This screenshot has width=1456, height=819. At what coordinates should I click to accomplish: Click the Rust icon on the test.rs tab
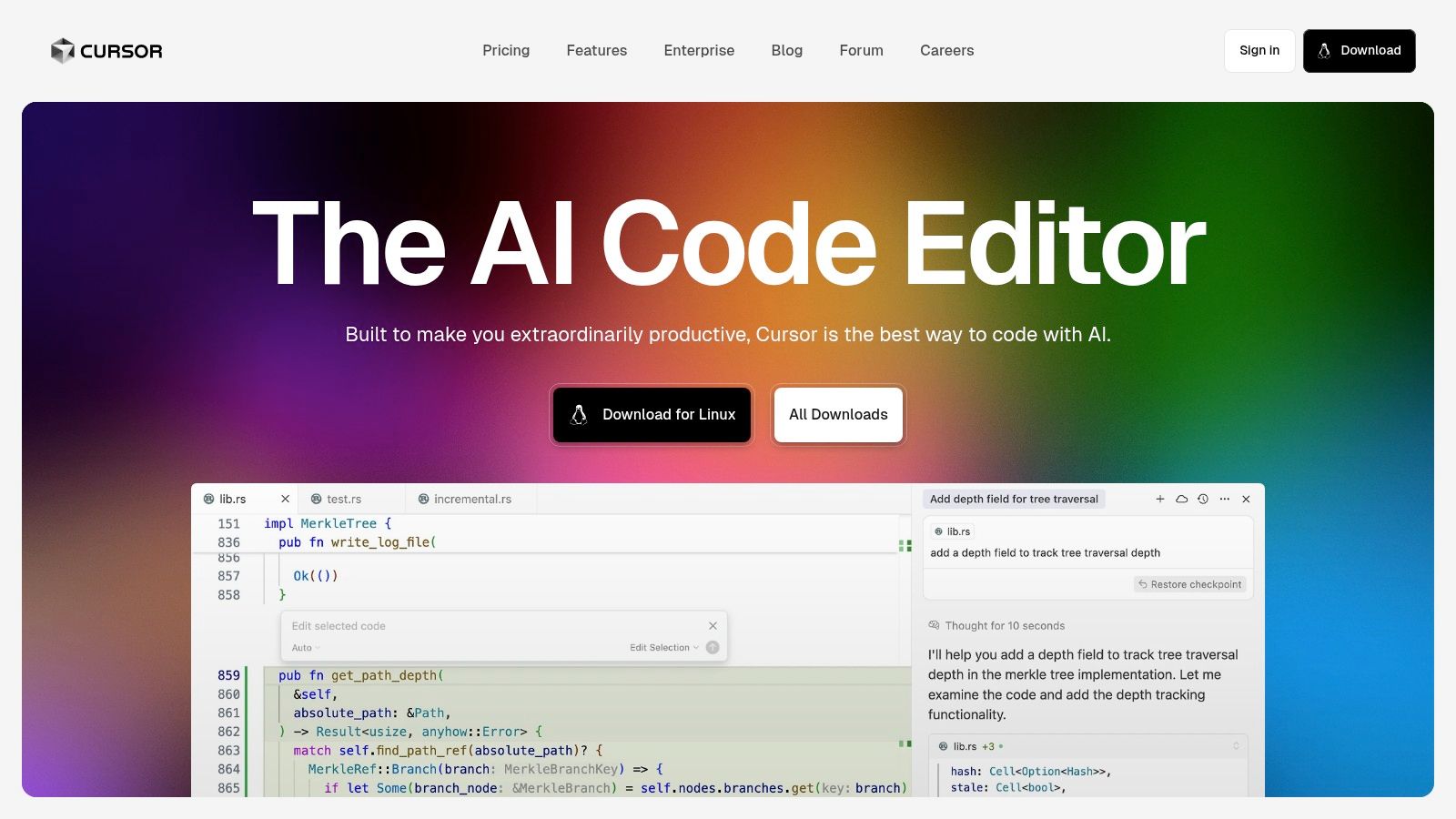[317, 499]
